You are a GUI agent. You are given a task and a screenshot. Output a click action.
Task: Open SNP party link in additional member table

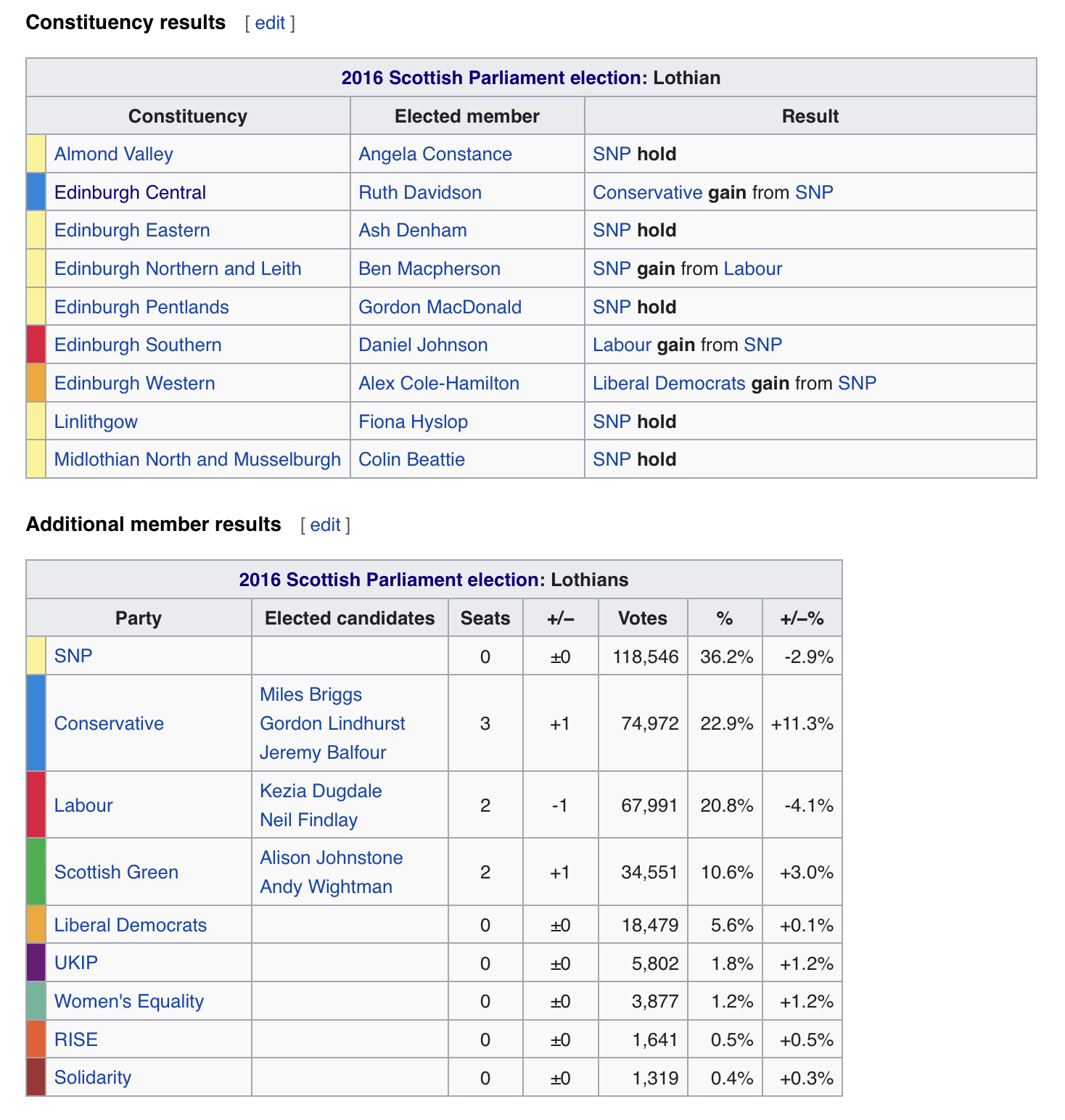click(x=73, y=656)
